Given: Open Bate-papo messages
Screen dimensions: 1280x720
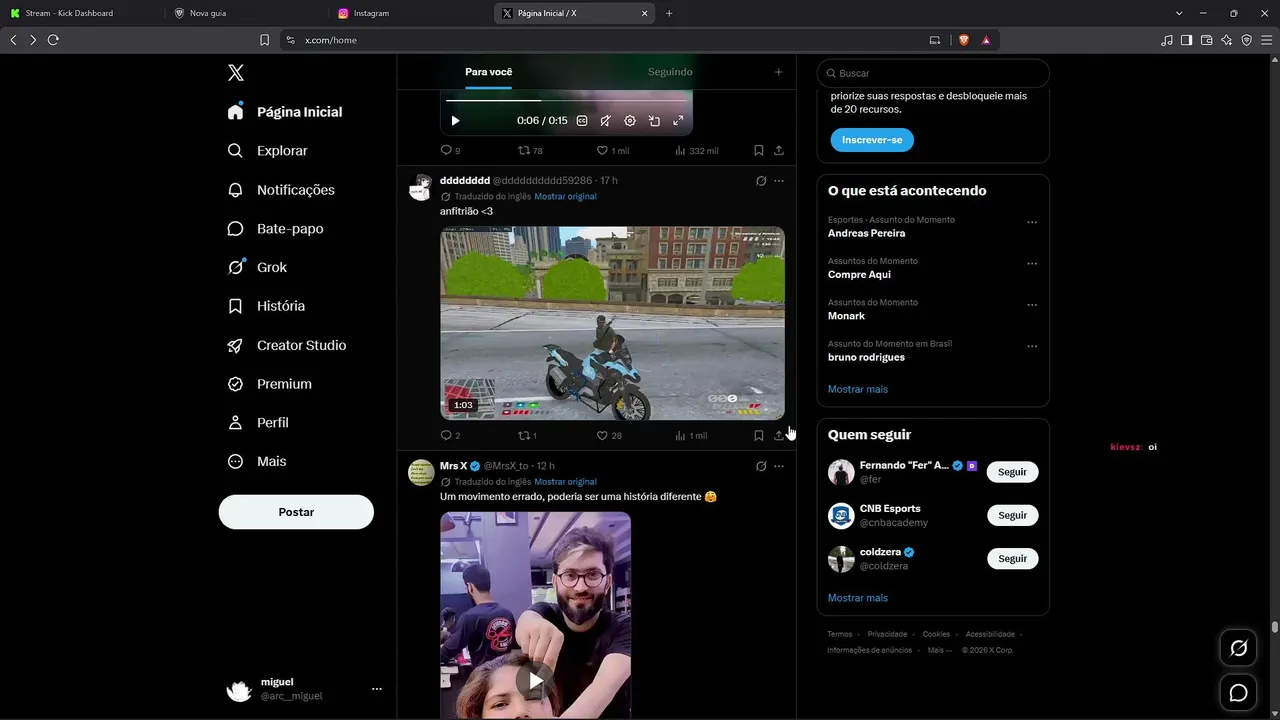Looking at the screenshot, I should [275, 229].
